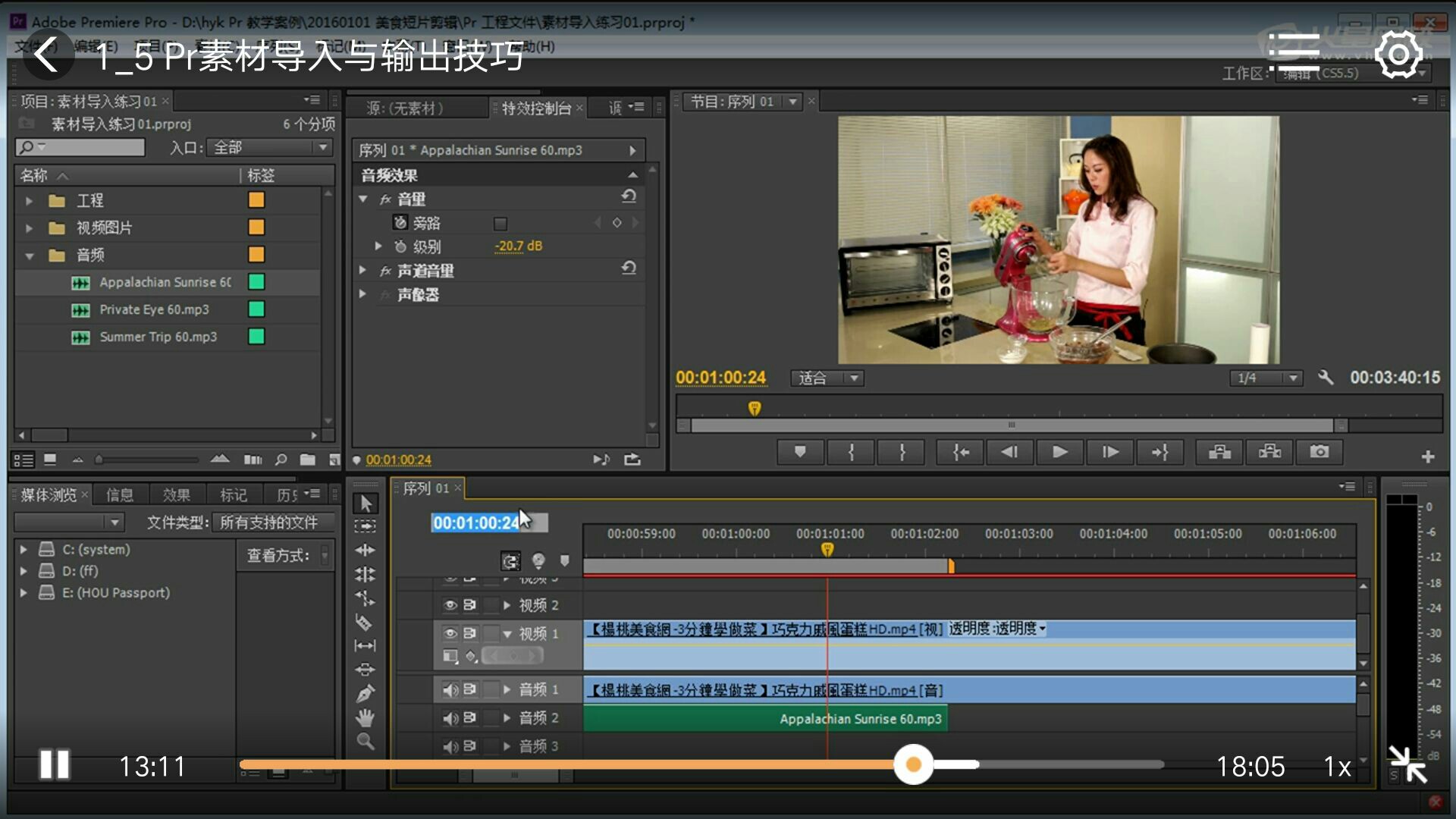
Task: Toggle sync lock on 视频 2 track
Action: (470, 605)
